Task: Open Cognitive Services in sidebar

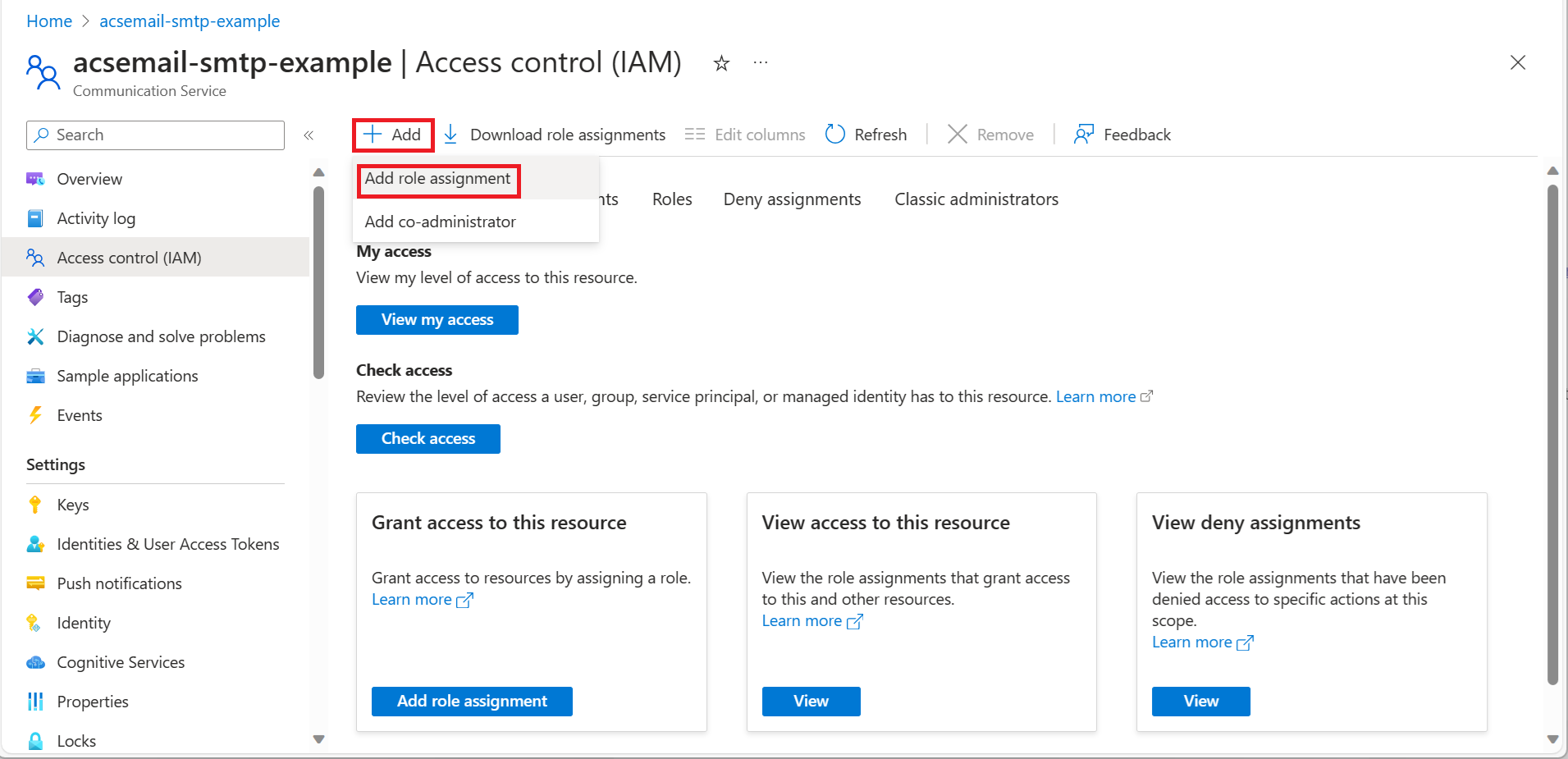Action: (121, 662)
